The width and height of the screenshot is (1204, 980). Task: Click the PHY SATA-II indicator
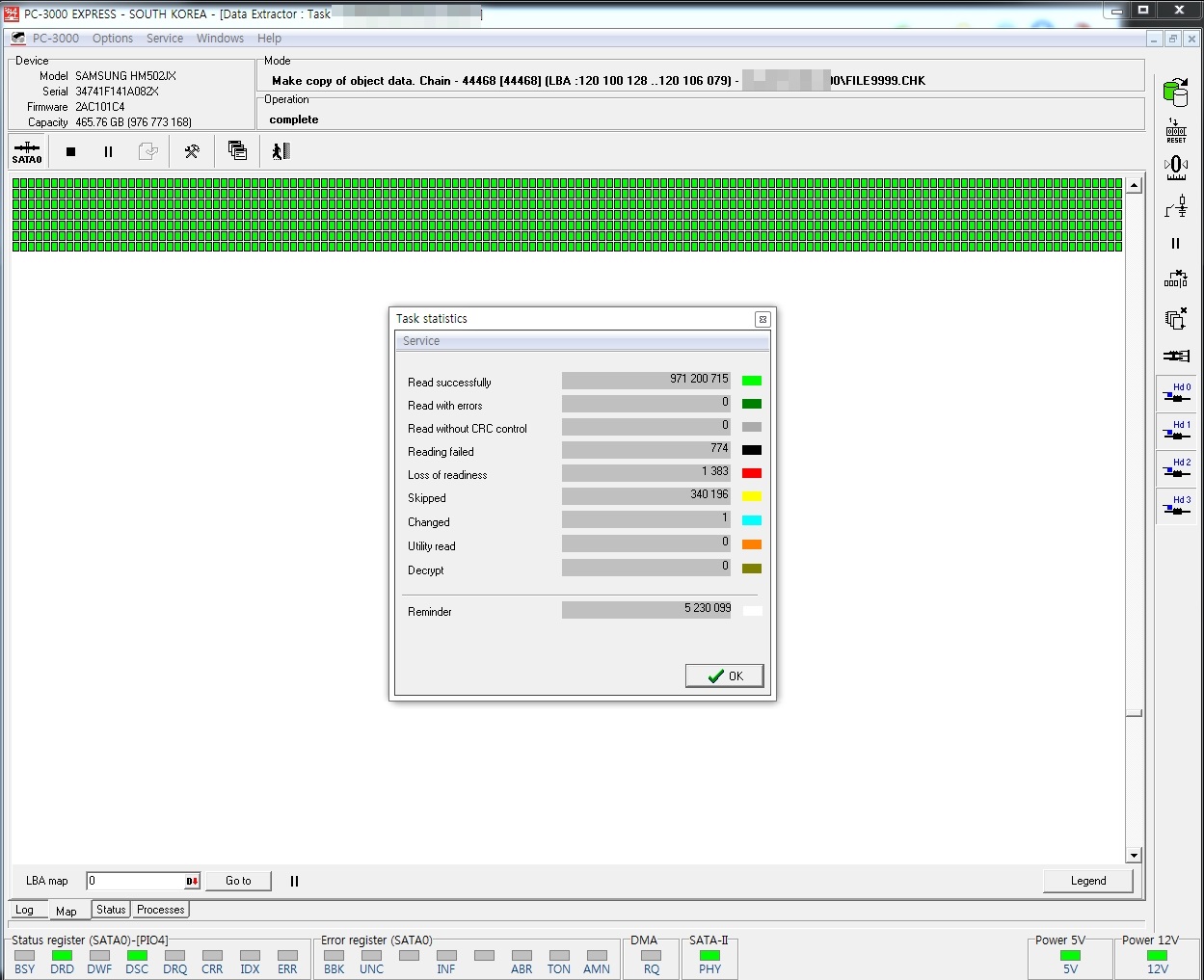(x=709, y=956)
